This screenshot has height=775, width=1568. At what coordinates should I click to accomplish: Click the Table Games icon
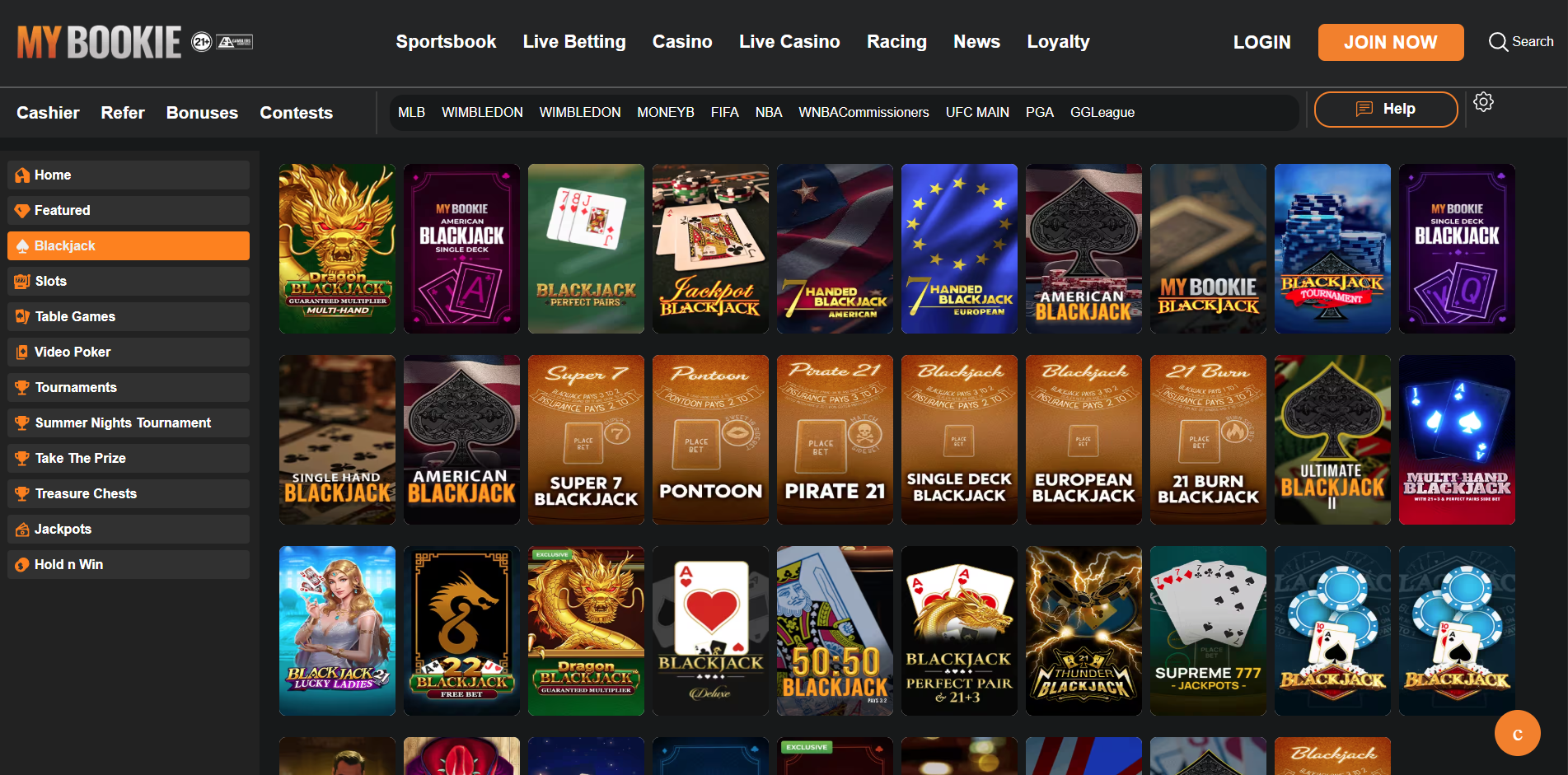point(22,317)
